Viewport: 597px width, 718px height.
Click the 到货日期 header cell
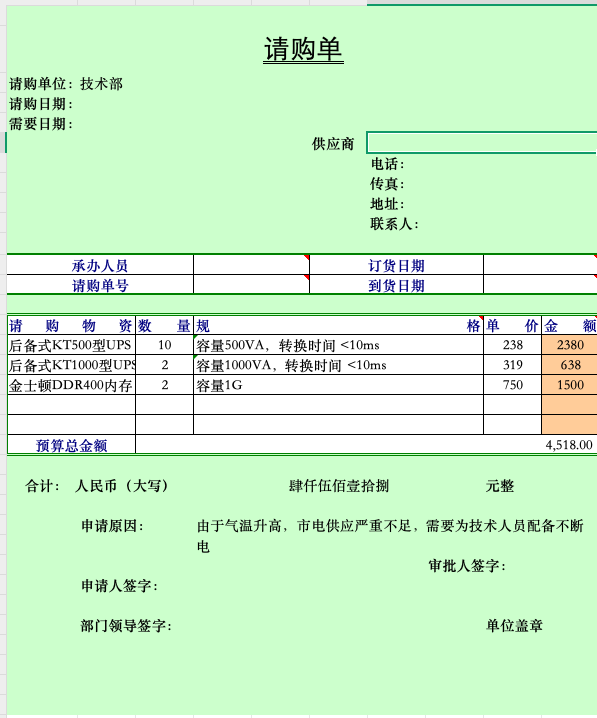click(x=396, y=284)
